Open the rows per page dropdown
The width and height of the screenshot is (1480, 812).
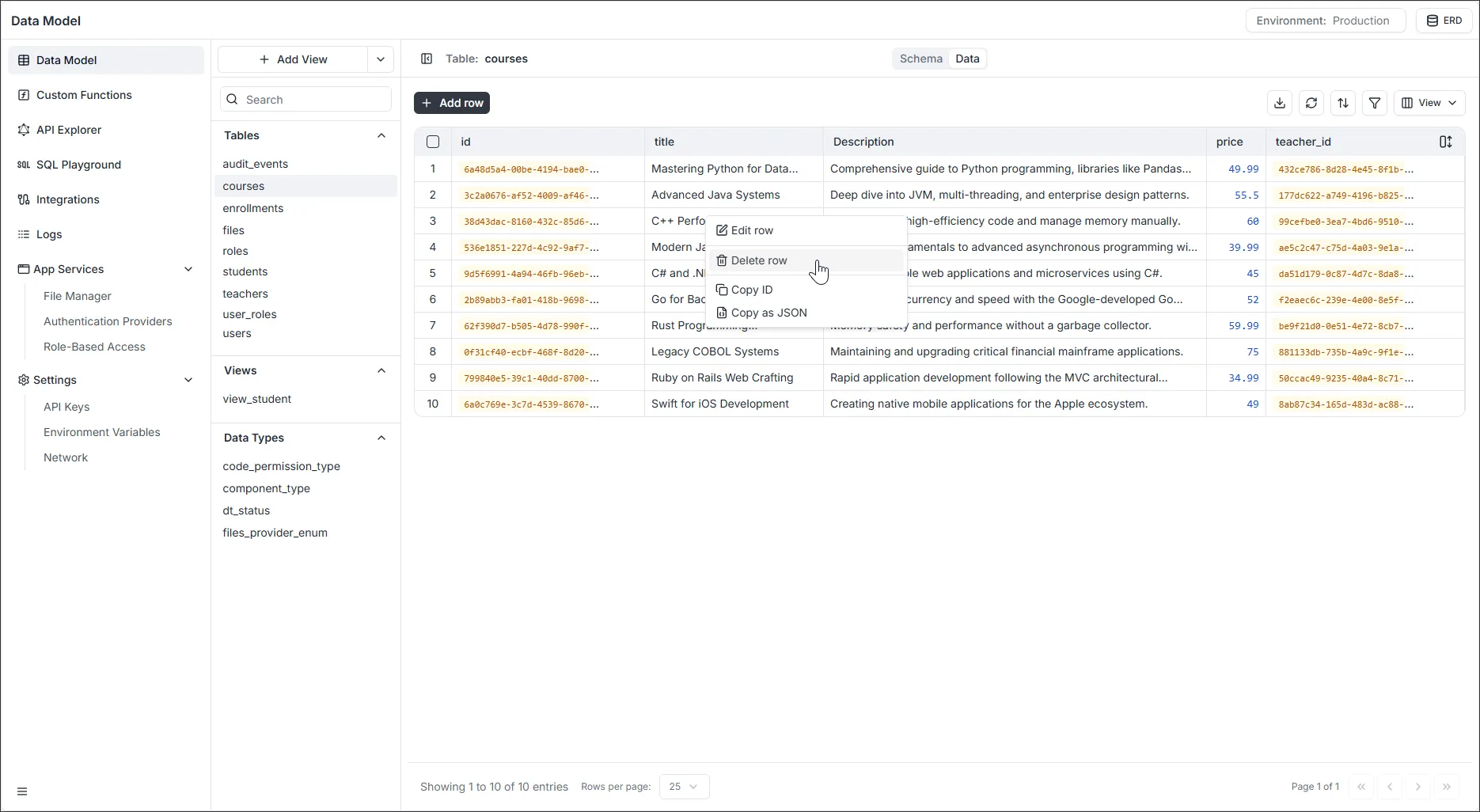pyautogui.click(x=684, y=787)
